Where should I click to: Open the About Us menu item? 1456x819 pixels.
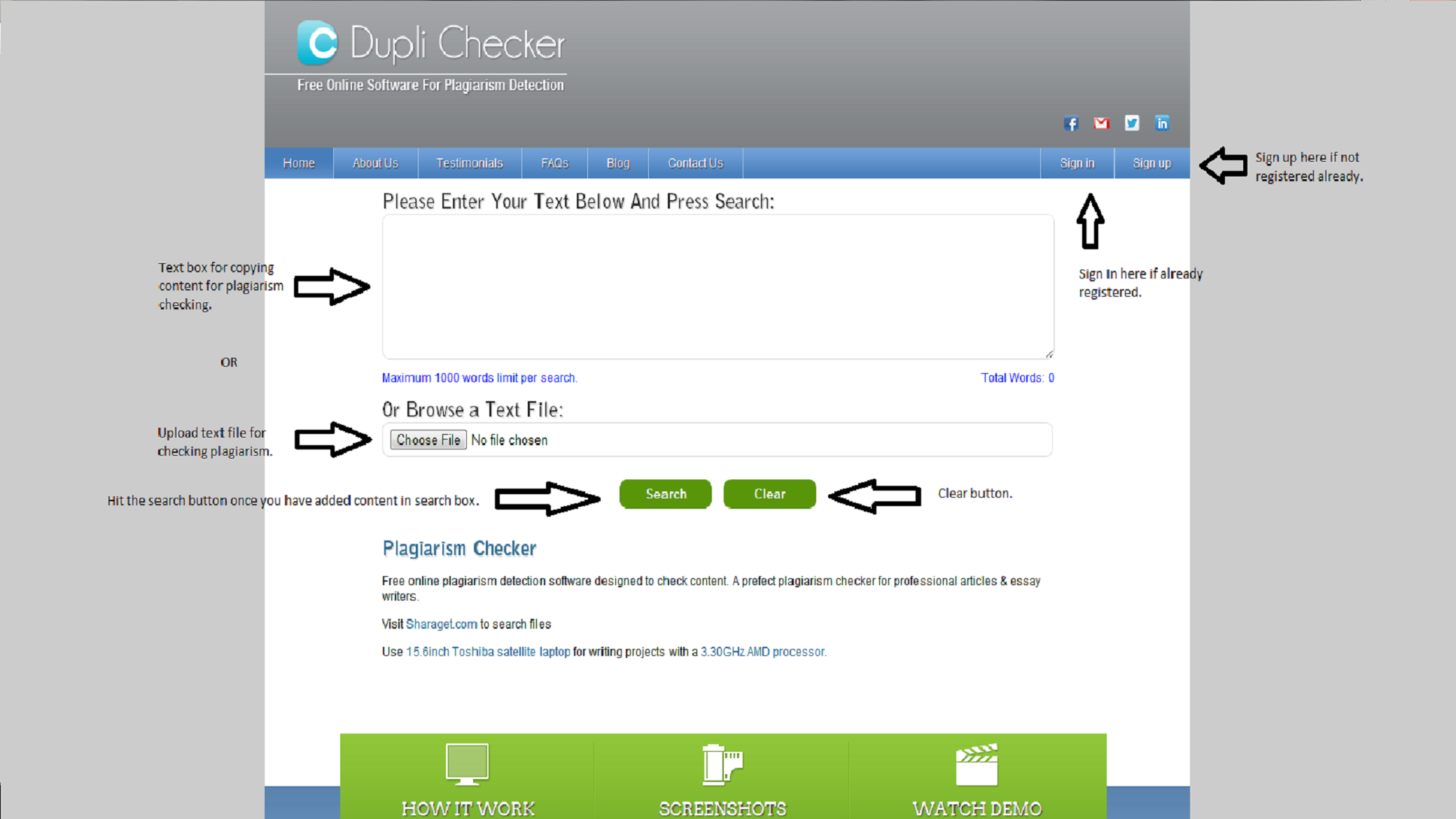(375, 162)
